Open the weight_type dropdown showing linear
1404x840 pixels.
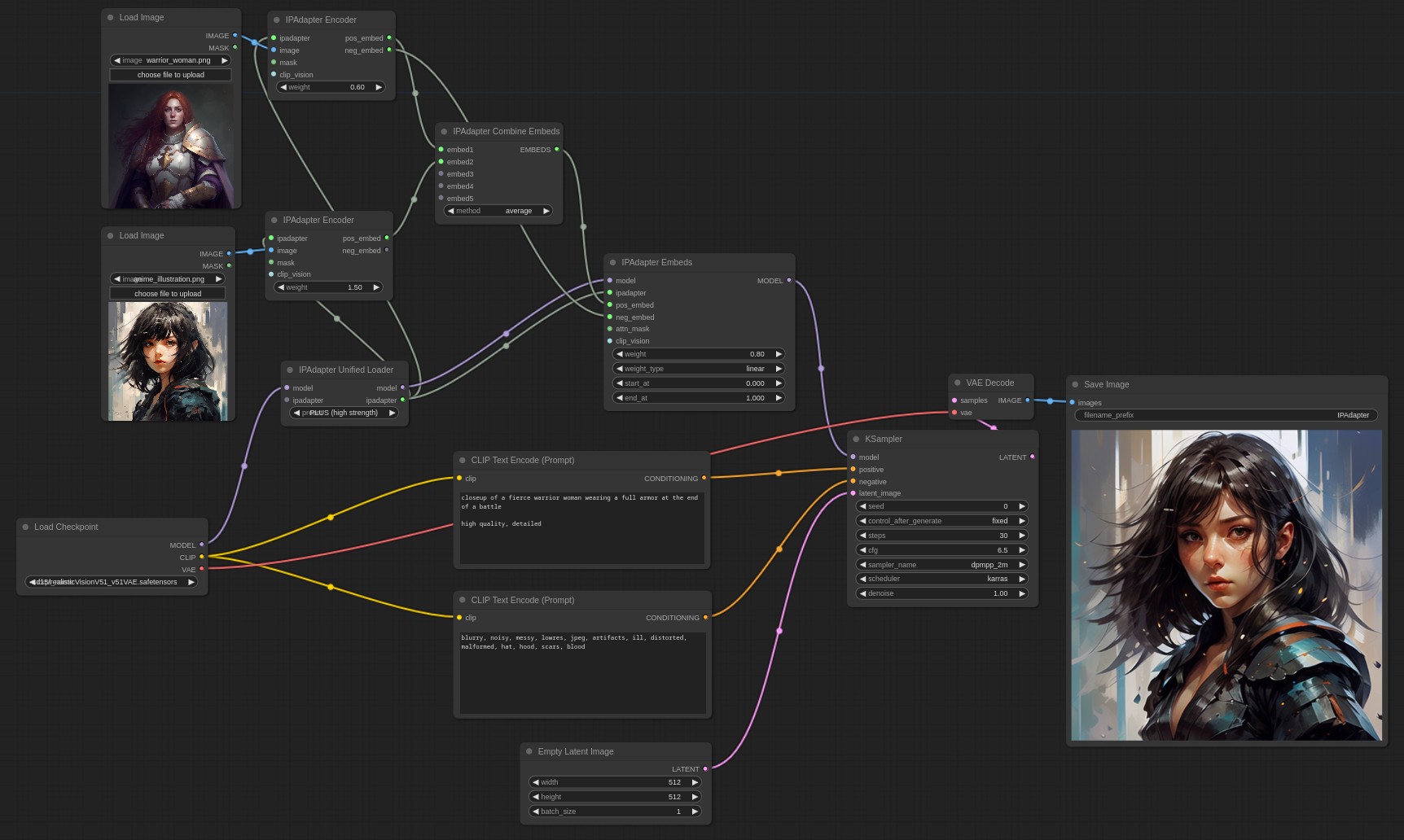pos(697,368)
